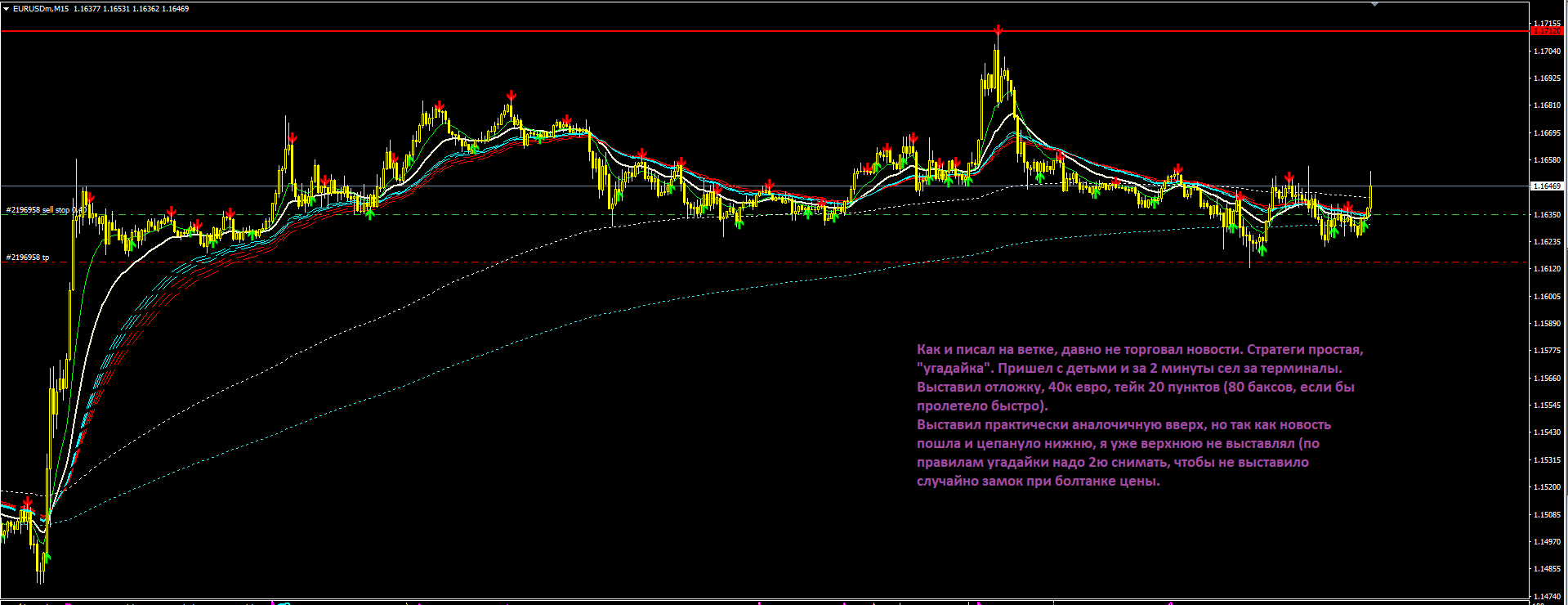Click the 1.16810 price axis label
The width and height of the screenshot is (1568, 605).
tap(1547, 105)
